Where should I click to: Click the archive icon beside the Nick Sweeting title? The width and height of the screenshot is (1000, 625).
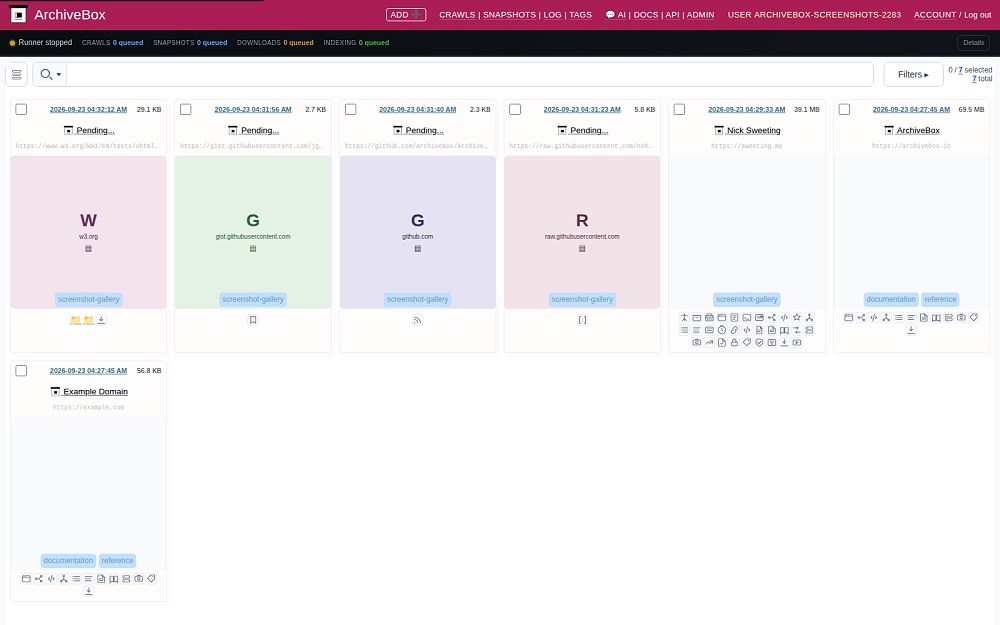click(719, 130)
